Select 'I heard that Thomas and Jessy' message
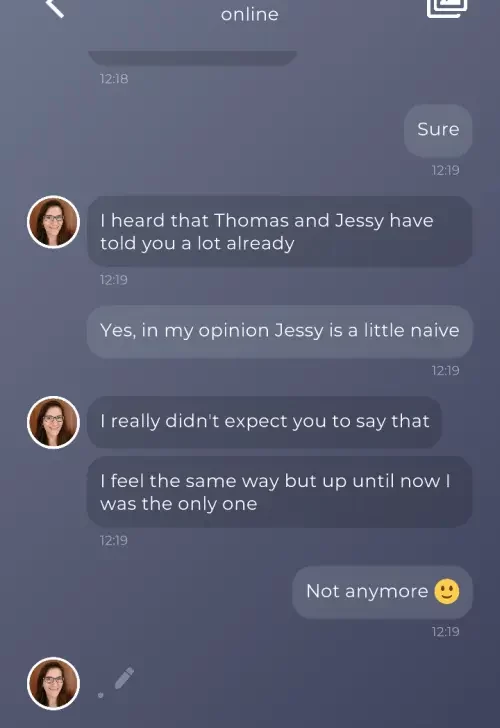 [280, 231]
